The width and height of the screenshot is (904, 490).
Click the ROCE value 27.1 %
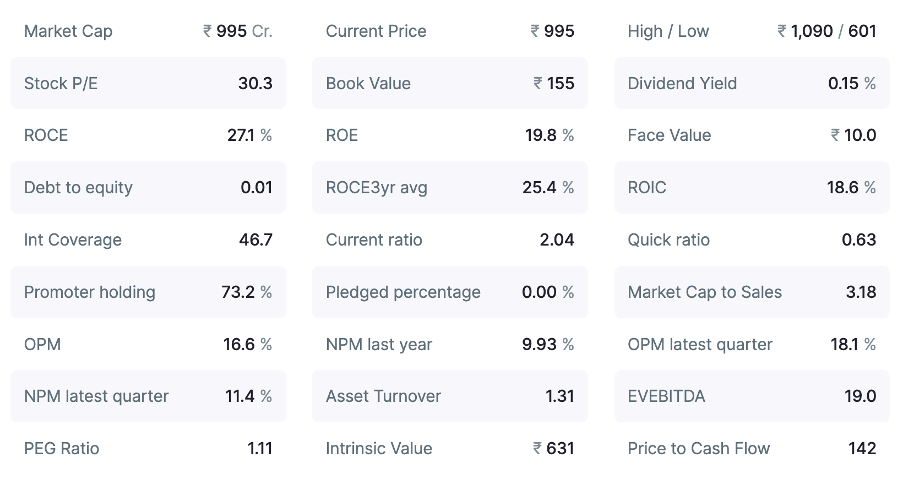249,135
